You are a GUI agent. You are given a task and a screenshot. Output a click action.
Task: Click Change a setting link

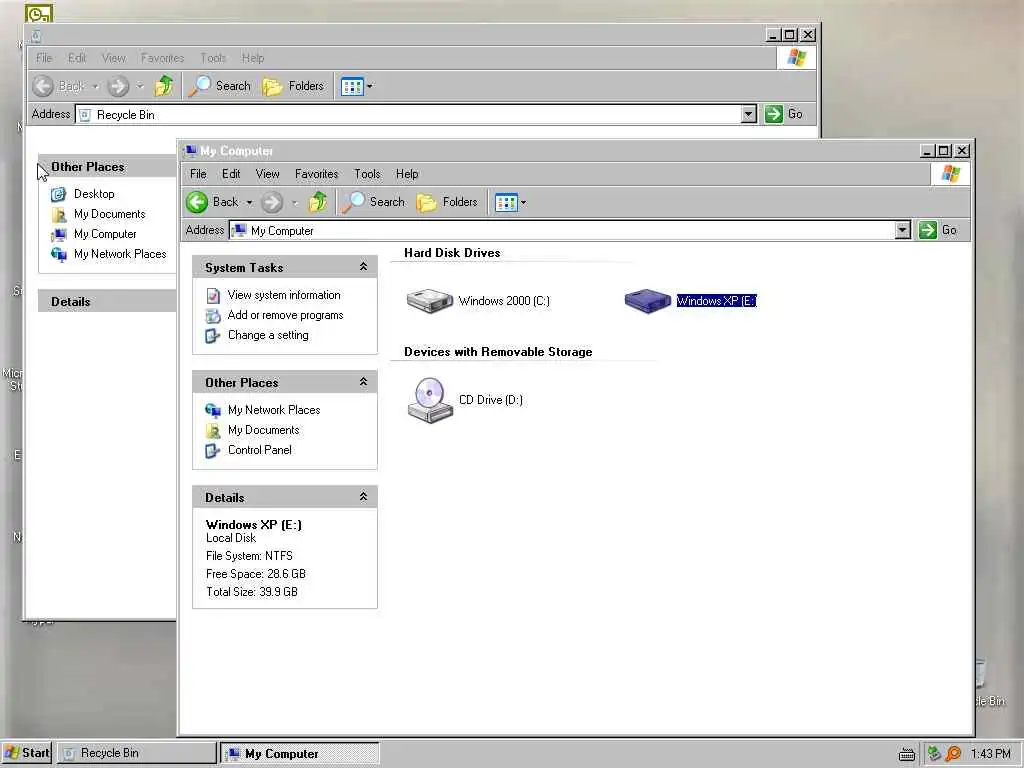268,335
